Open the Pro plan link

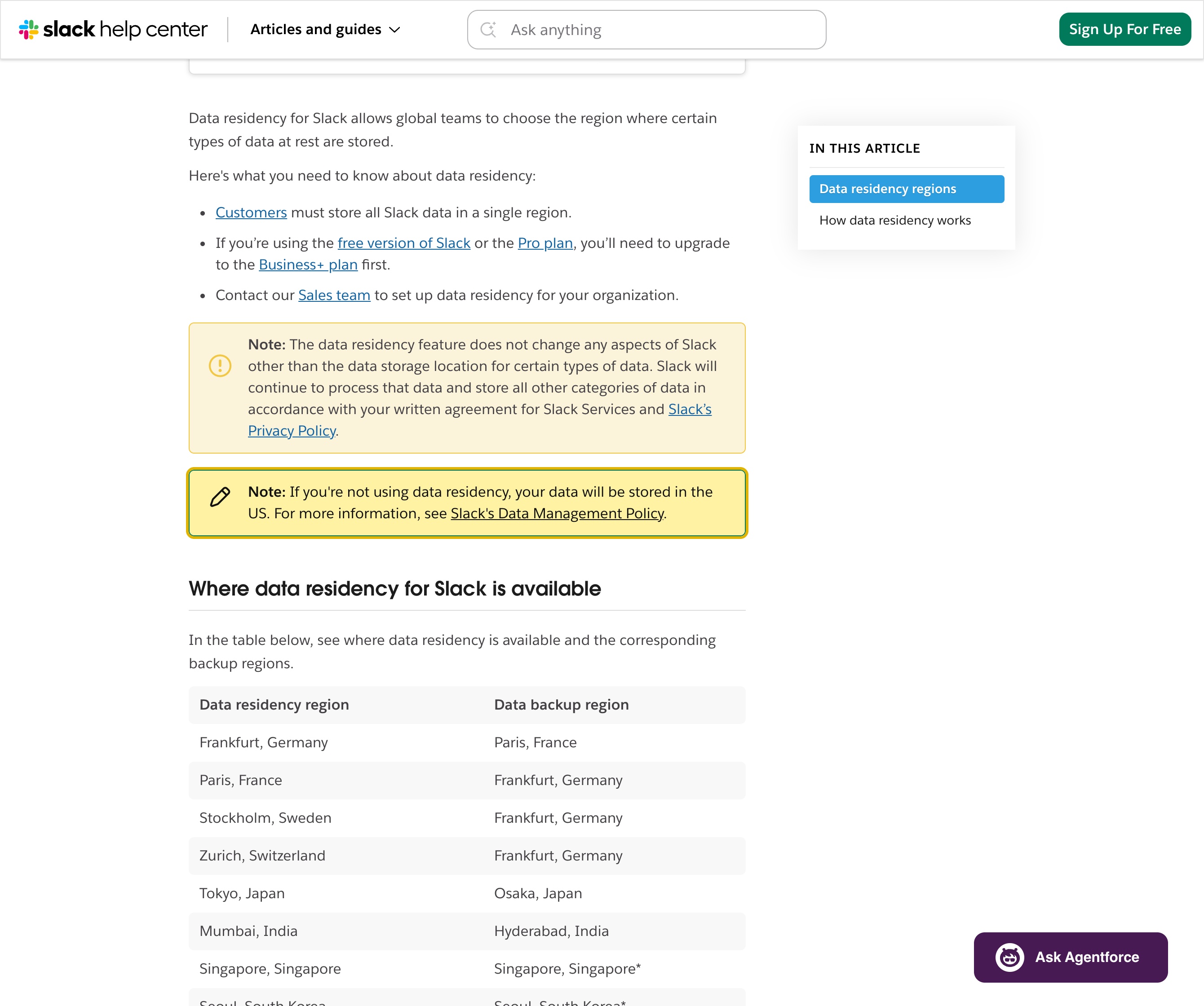pos(545,243)
